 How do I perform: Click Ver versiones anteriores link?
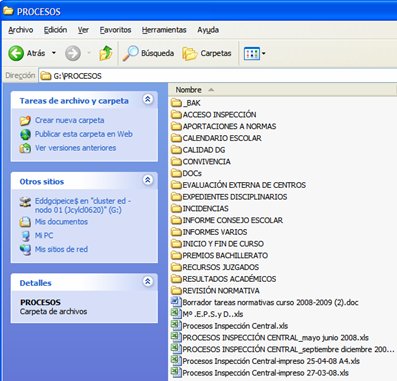(76, 148)
